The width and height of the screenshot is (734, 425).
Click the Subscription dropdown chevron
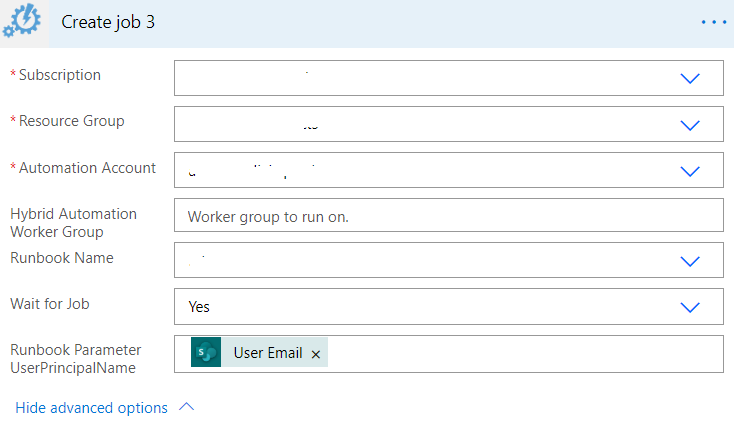pyautogui.click(x=689, y=79)
